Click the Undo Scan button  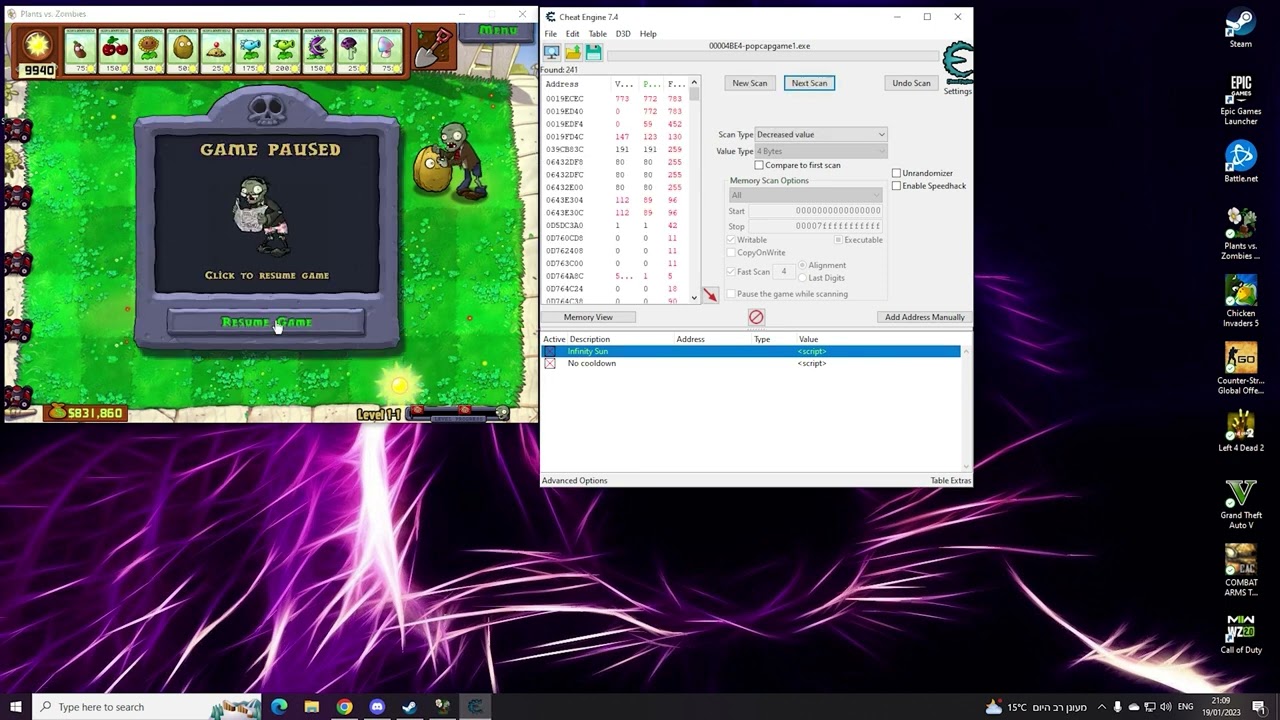(x=911, y=83)
